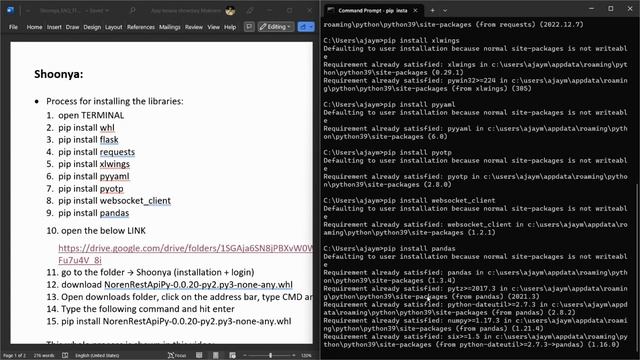The image size is (640, 360).
Task: Click 'Type the following command' line
Action: click(x=148, y=309)
